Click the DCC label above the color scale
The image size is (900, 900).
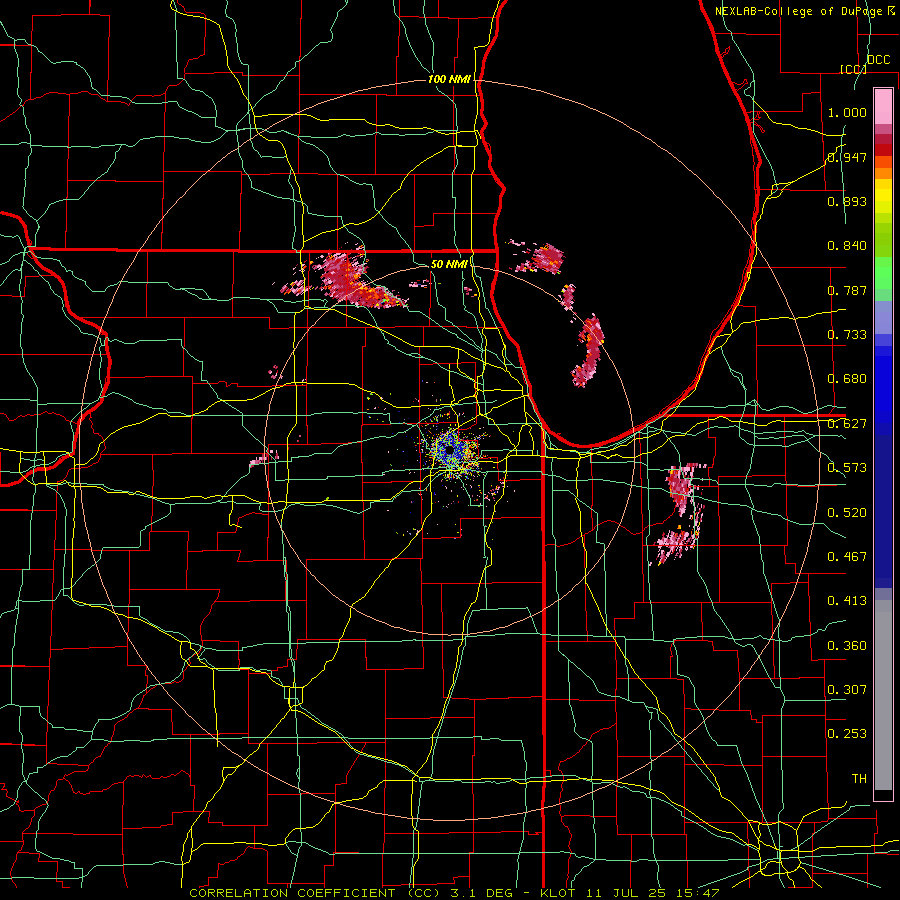(x=878, y=60)
